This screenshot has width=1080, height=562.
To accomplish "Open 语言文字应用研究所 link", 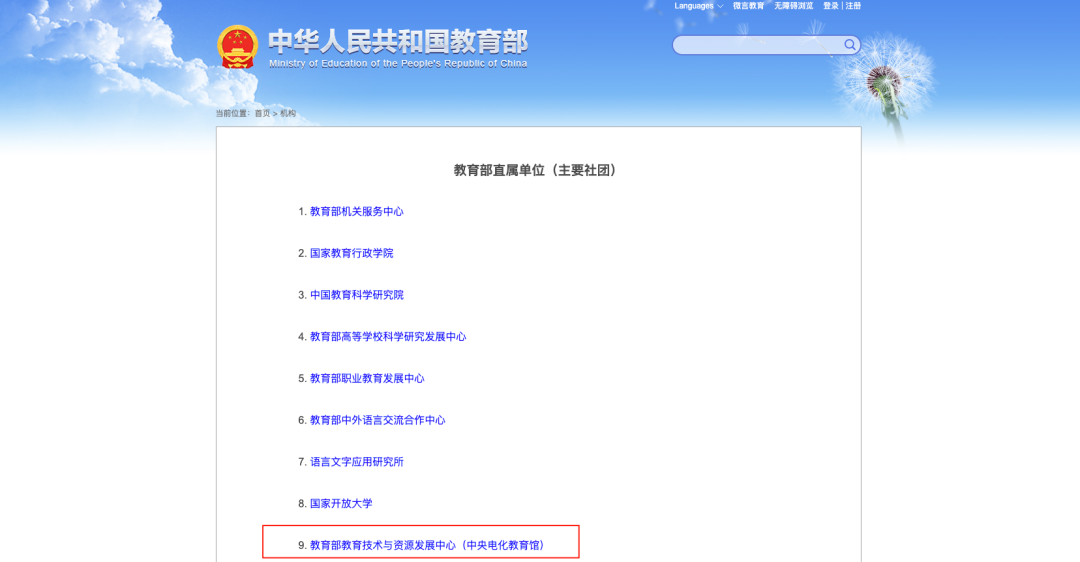I will (x=357, y=461).
